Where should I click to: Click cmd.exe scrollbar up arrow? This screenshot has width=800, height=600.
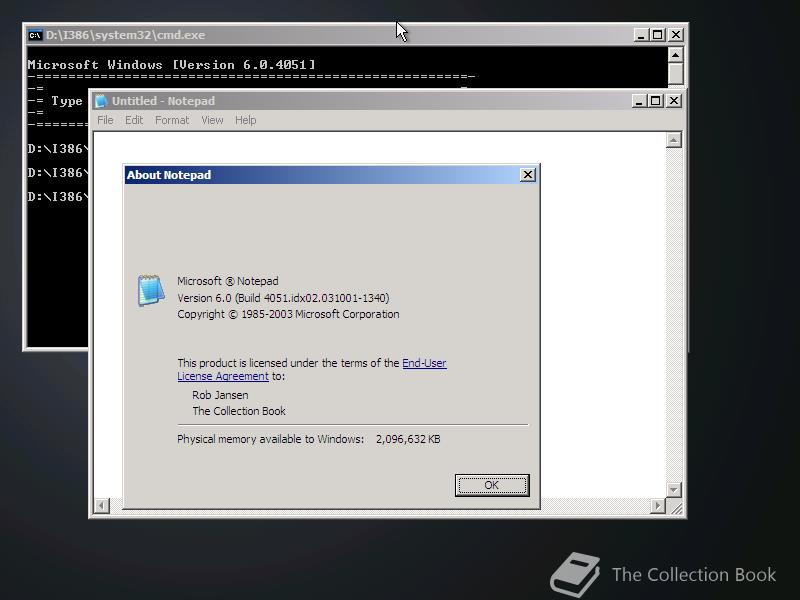tap(676, 55)
